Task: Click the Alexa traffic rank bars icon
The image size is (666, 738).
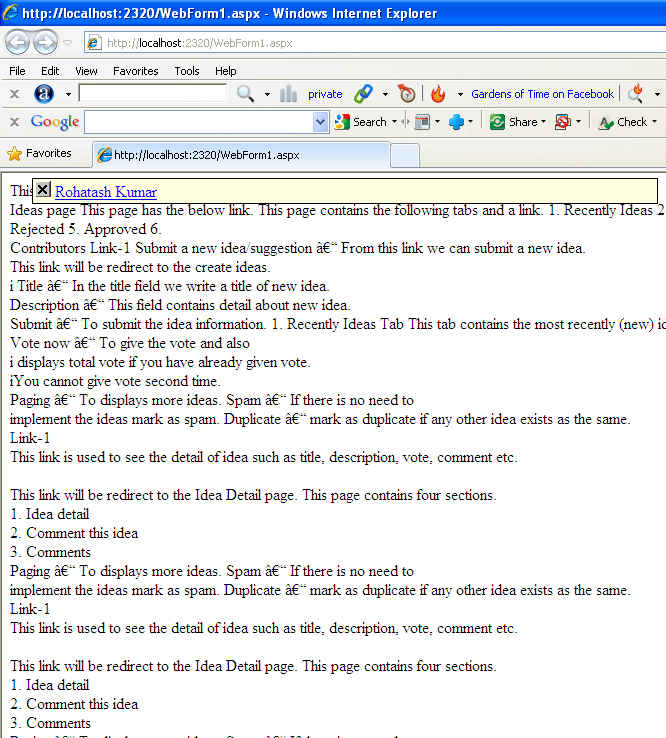Action: (x=288, y=94)
